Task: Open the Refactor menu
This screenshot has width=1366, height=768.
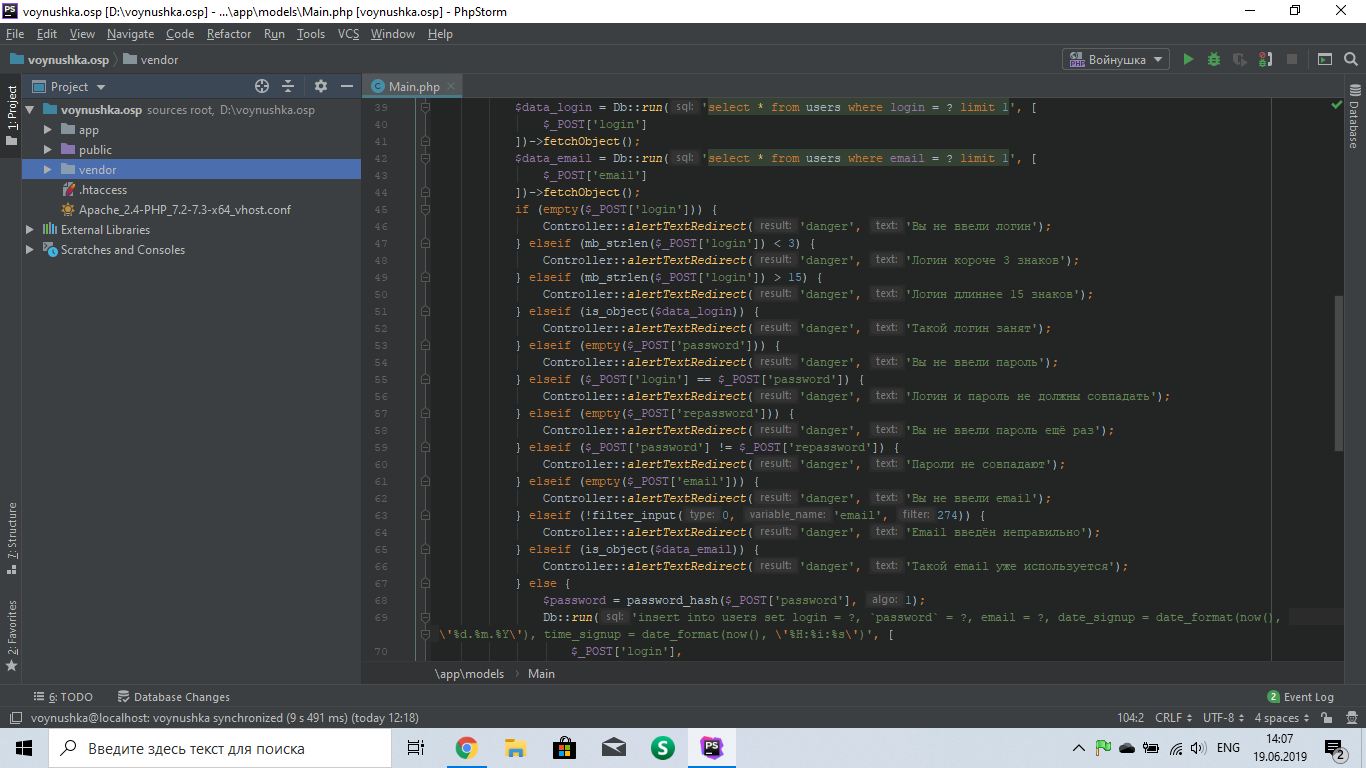Action: point(229,34)
